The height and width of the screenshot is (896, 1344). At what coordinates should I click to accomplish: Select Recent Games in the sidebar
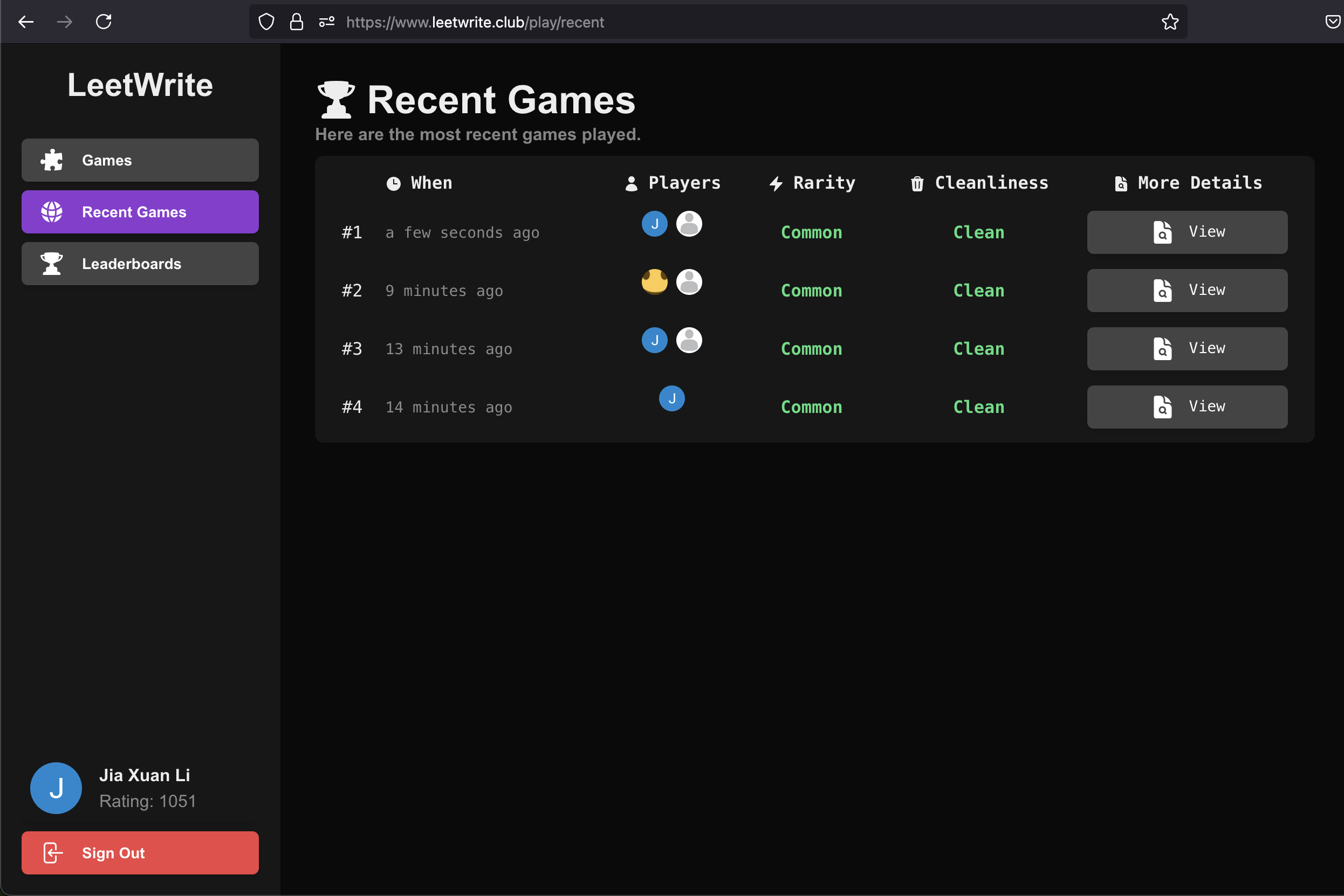pyautogui.click(x=140, y=212)
